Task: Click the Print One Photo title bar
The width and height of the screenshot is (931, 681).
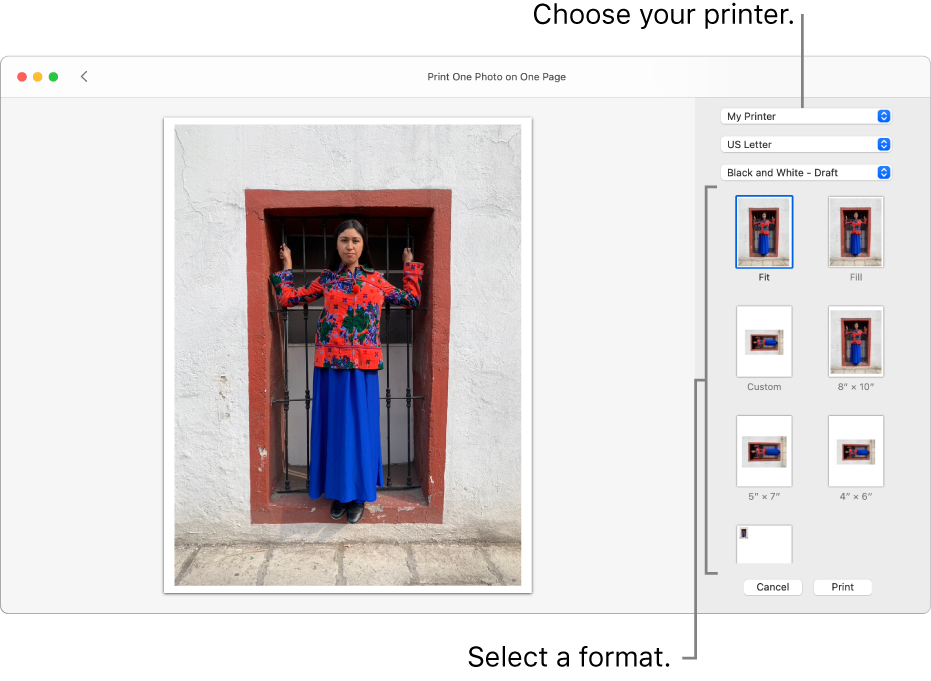Action: pyautogui.click(x=497, y=76)
